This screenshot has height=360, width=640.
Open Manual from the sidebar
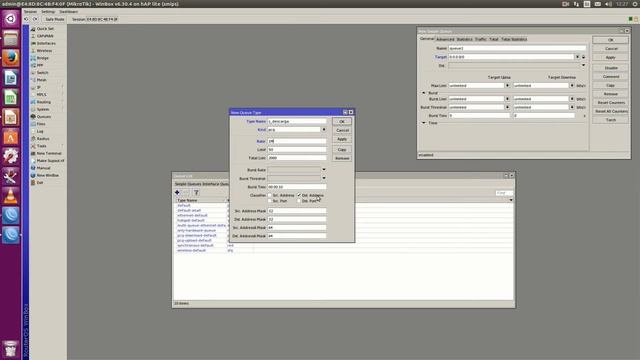coord(43,168)
